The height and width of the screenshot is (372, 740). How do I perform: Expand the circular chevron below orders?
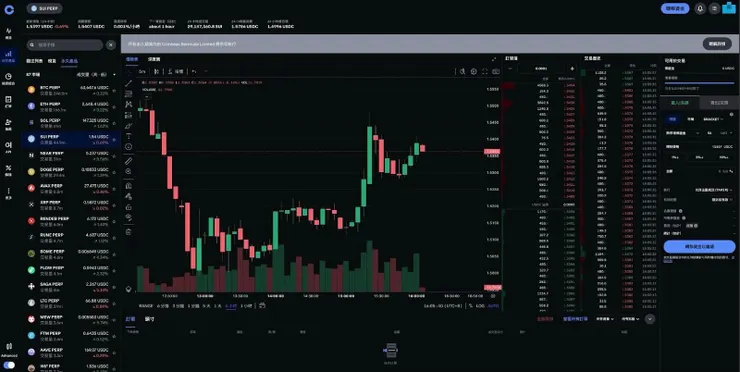[x=650, y=319]
